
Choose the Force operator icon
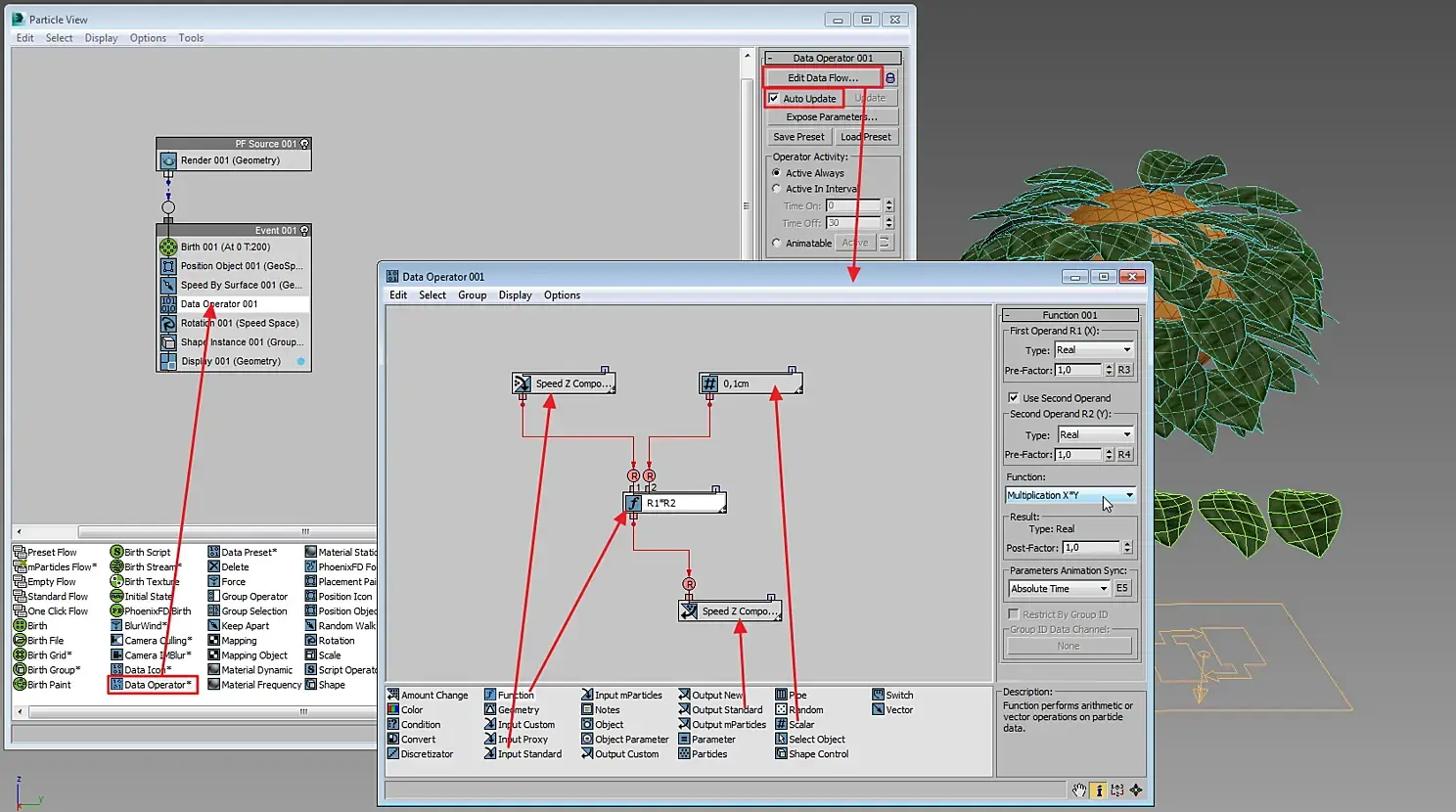(x=213, y=581)
